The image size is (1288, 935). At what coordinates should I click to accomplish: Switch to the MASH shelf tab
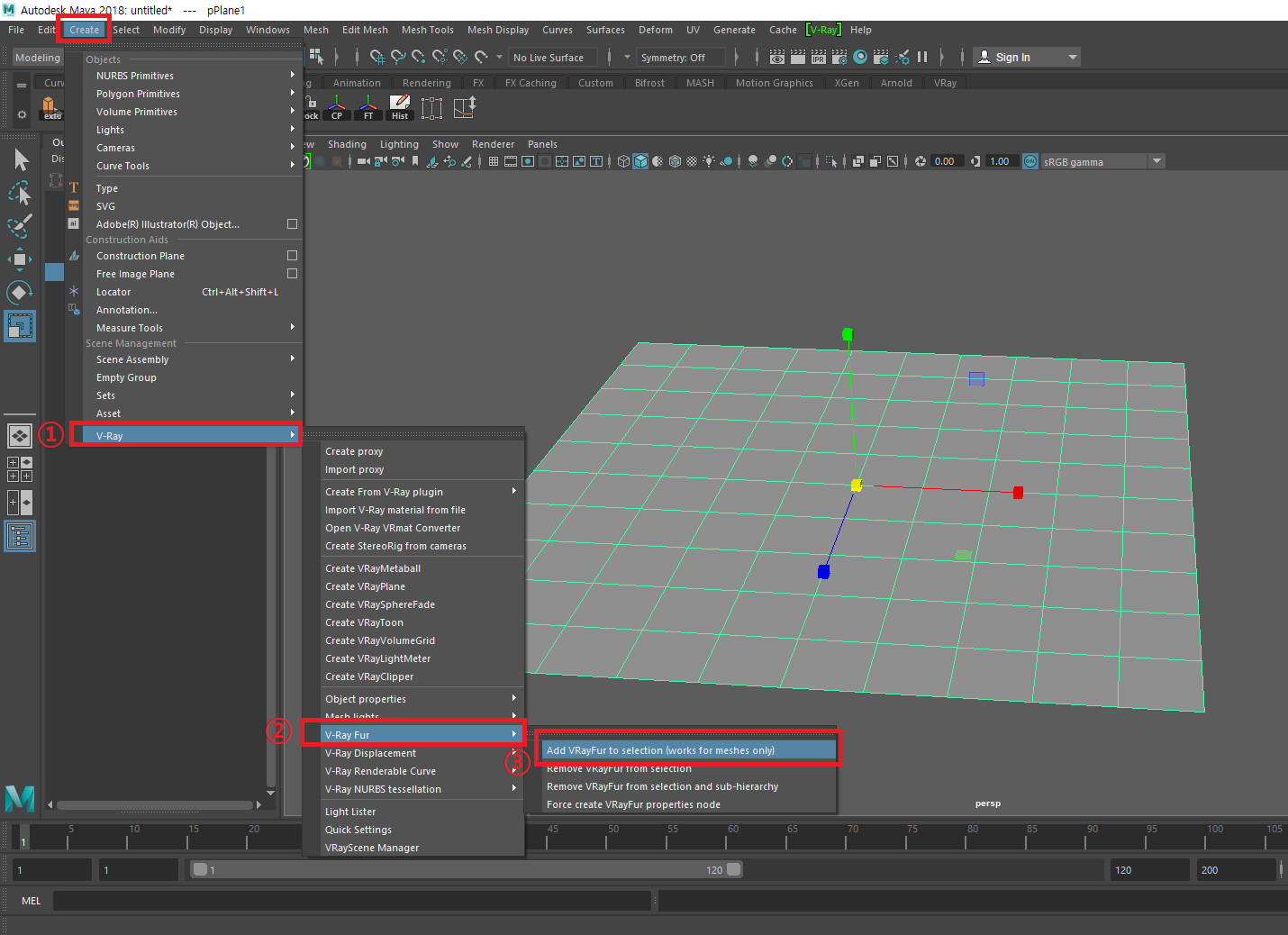(700, 83)
